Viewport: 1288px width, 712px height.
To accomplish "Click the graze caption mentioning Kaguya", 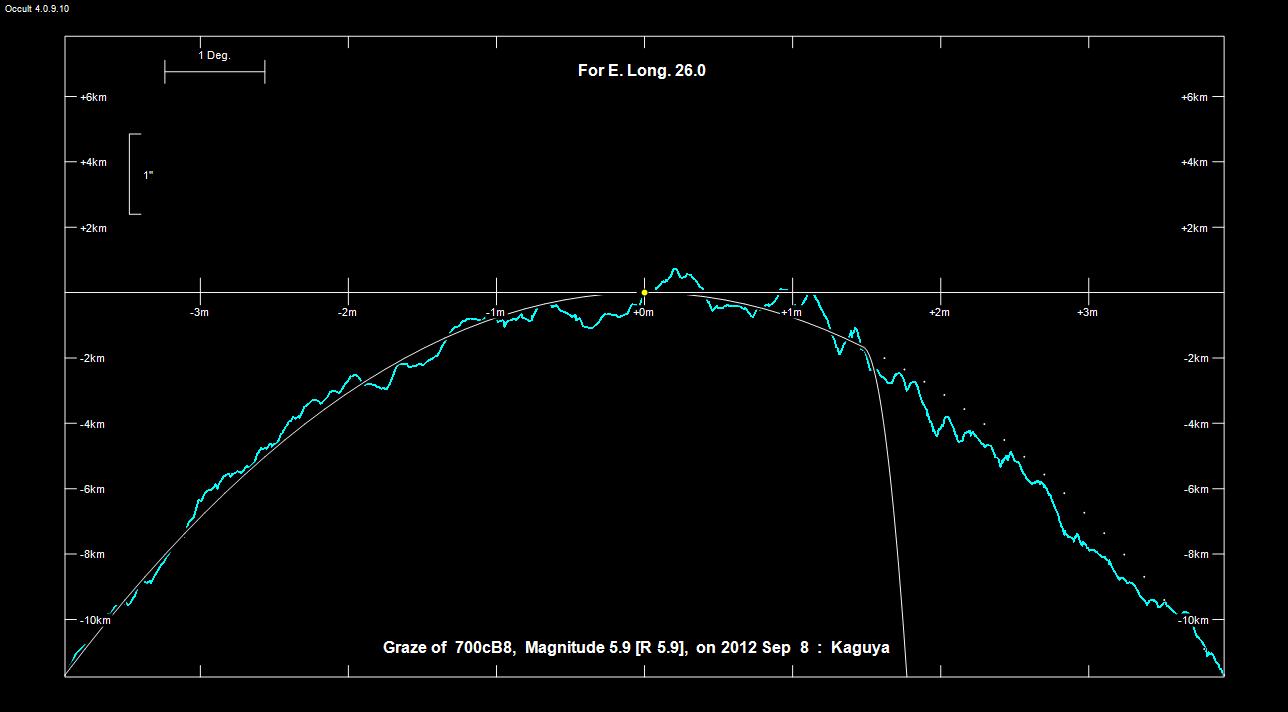I will tap(636, 648).
